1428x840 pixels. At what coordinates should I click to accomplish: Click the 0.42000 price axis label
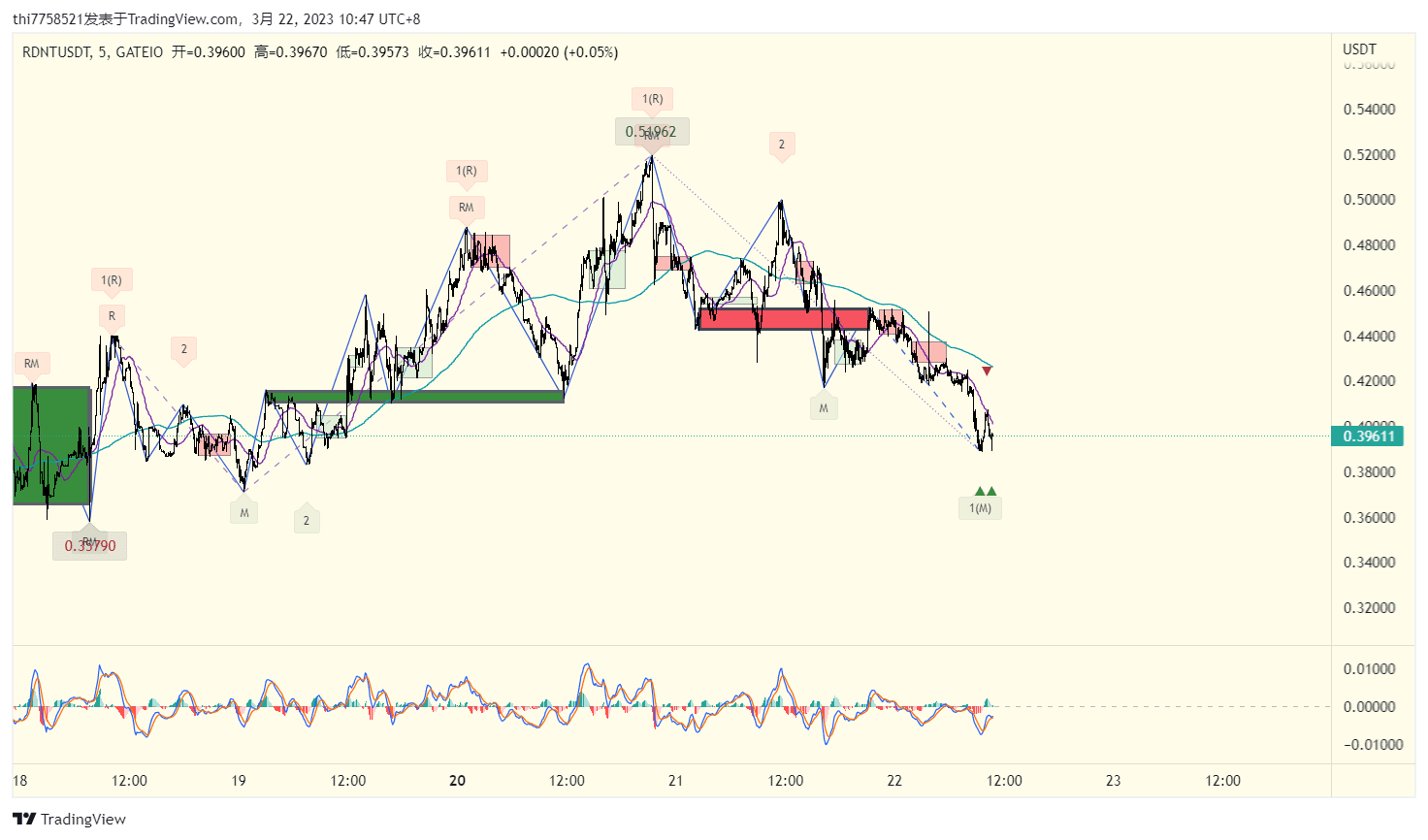[x=1369, y=381]
